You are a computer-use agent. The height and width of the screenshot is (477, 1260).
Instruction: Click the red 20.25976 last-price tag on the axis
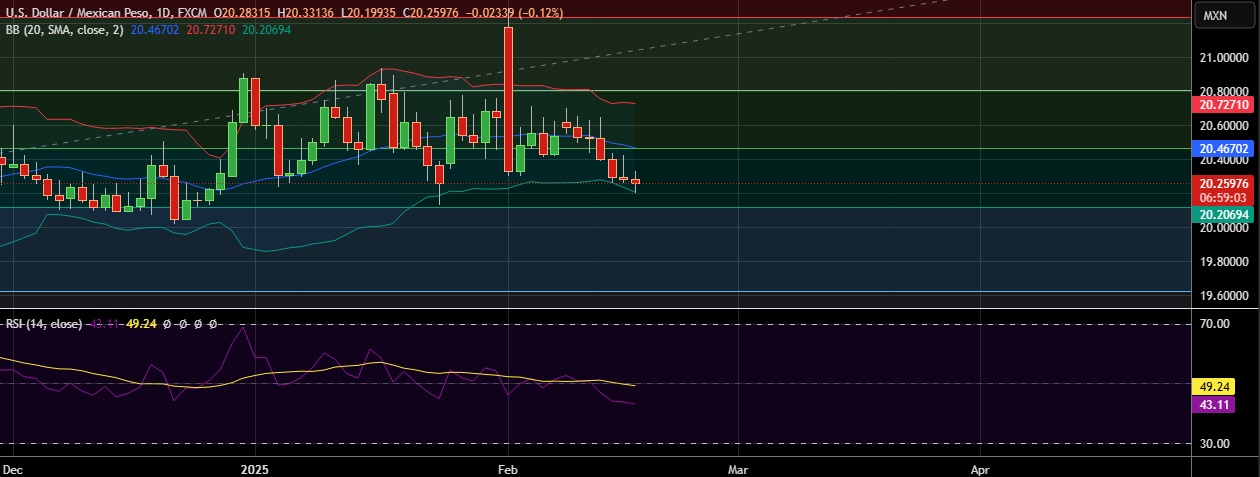coord(1222,184)
